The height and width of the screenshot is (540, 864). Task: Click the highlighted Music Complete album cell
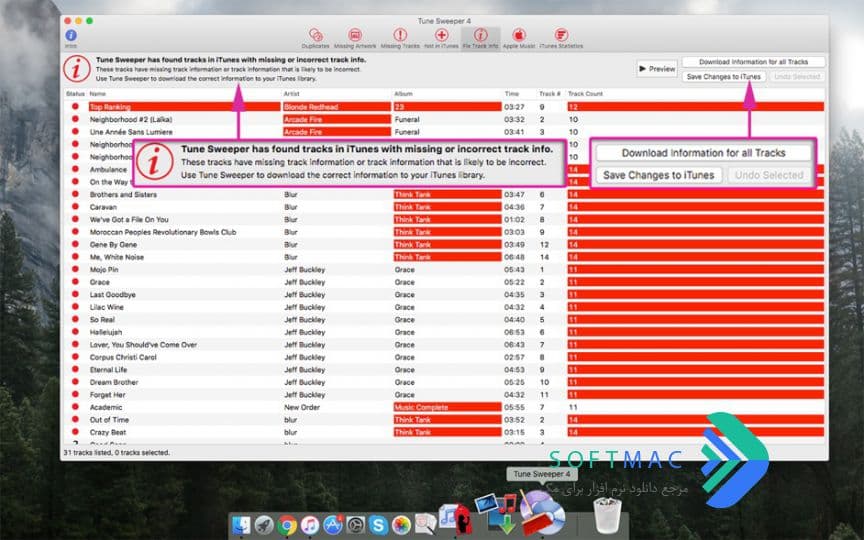point(447,407)
